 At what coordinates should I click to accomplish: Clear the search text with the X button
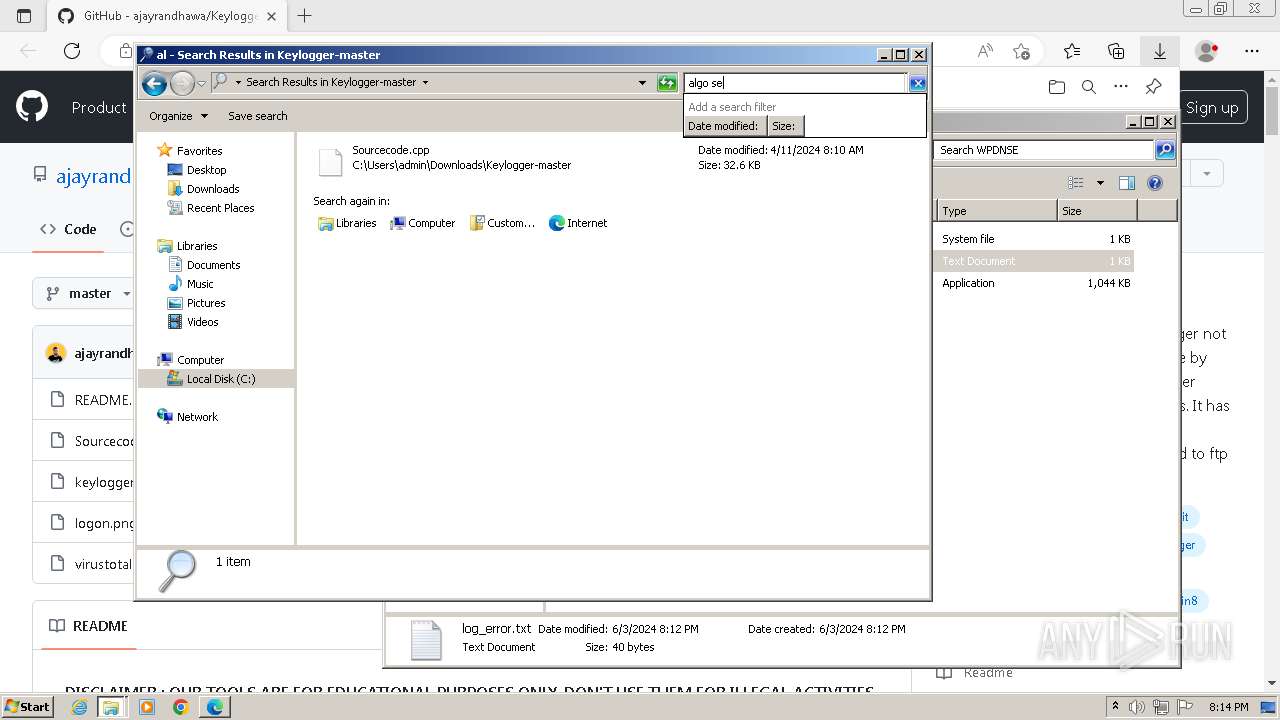point(917,83)
